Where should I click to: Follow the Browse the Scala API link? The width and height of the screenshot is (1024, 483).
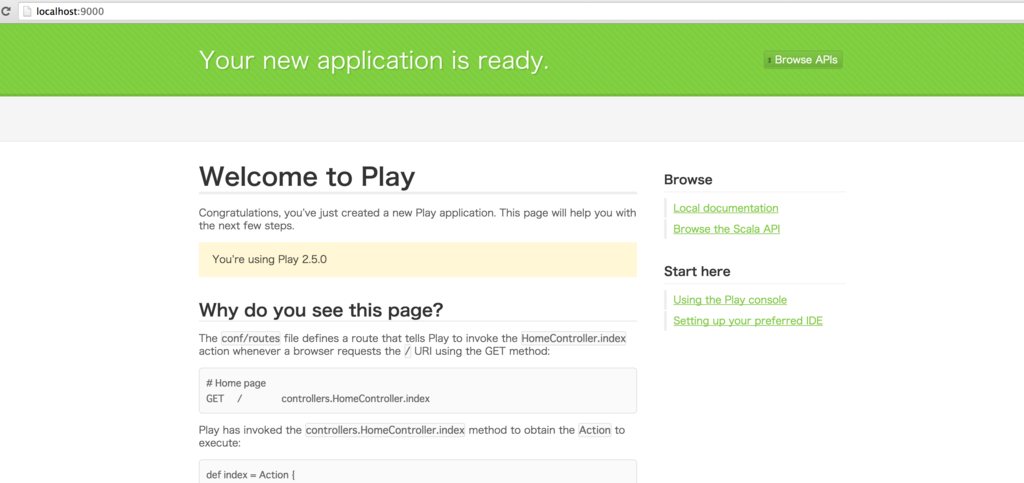click(726, 229)
